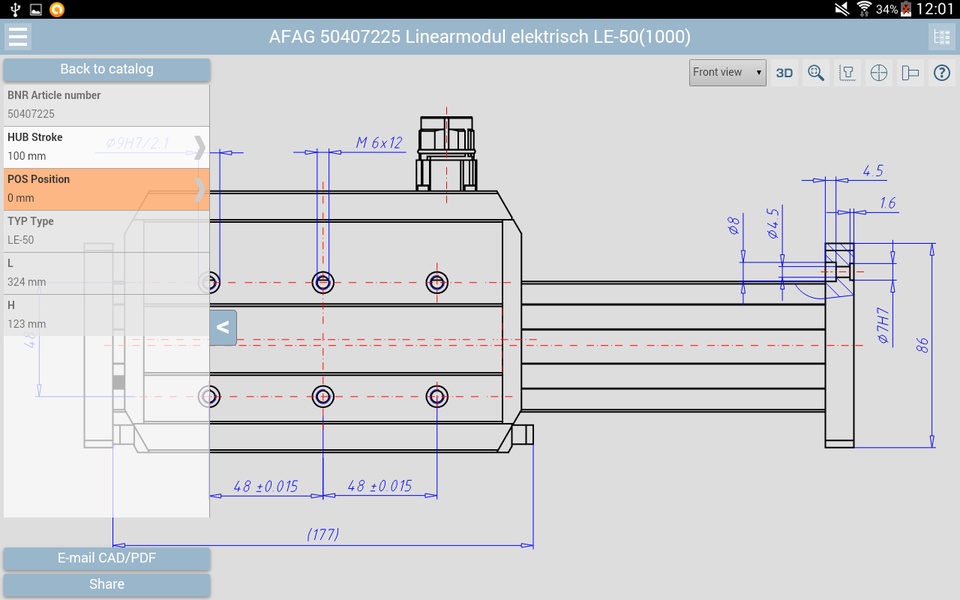Click the M 6x12 dimension label
Image resolution: width=960 pixels, height=600 pixels.
pyautogui.click(x=379, y=143)
